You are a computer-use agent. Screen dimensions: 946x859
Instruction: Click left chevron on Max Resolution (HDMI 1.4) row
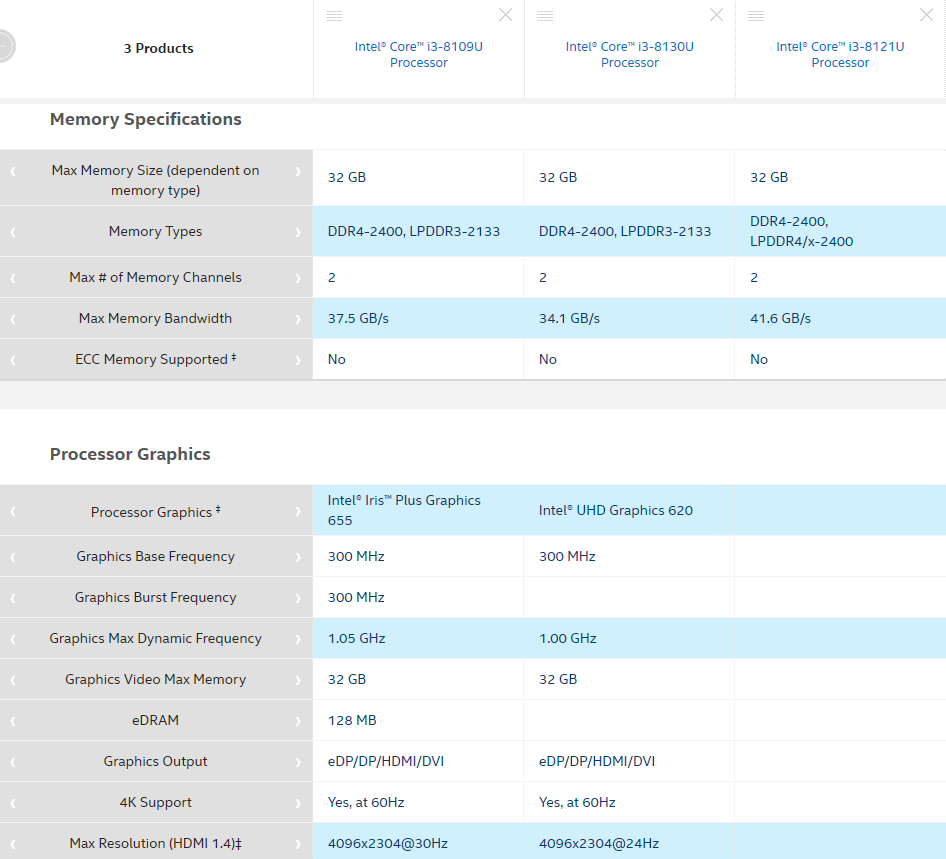13,844
